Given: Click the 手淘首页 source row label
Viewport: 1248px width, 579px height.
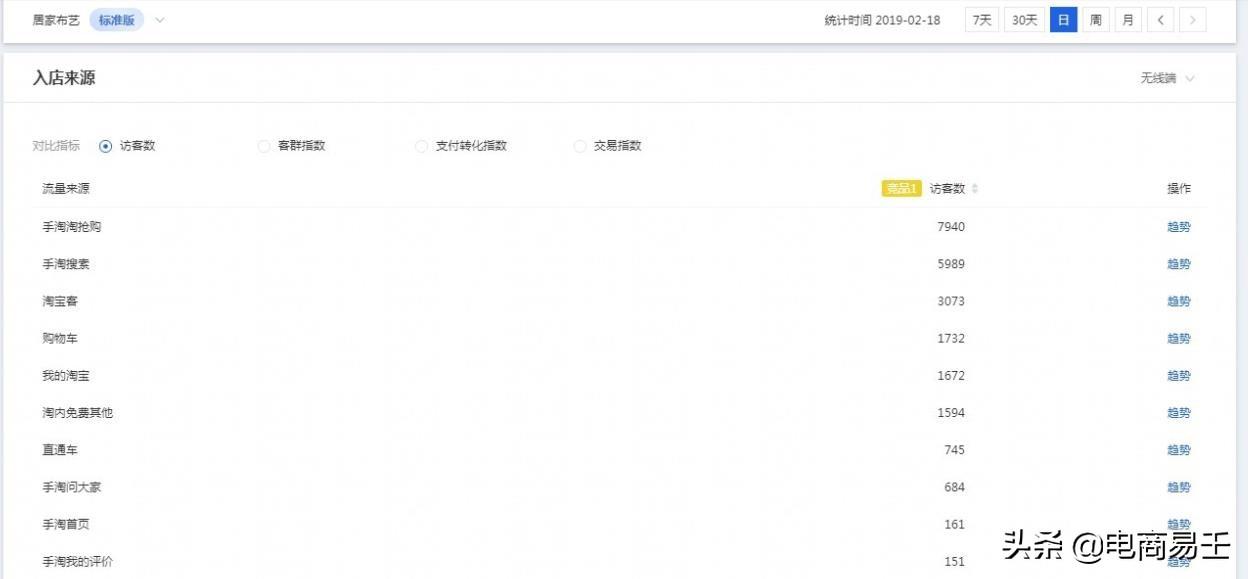Looking at the screenshot, I should [x=66, y=524].
